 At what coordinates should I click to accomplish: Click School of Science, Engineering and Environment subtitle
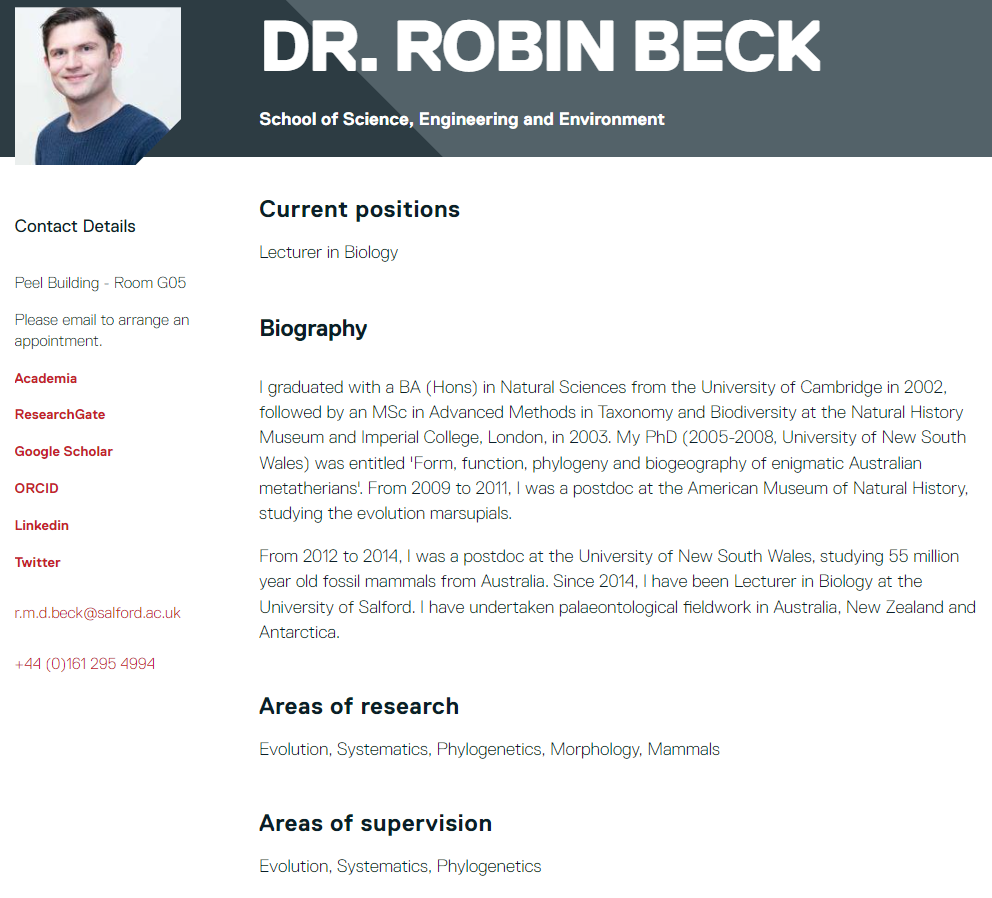pos(462,119)
